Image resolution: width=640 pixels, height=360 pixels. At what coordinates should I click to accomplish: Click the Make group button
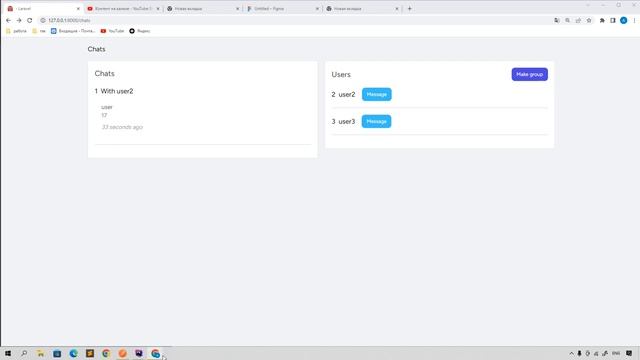click(529, 74)
